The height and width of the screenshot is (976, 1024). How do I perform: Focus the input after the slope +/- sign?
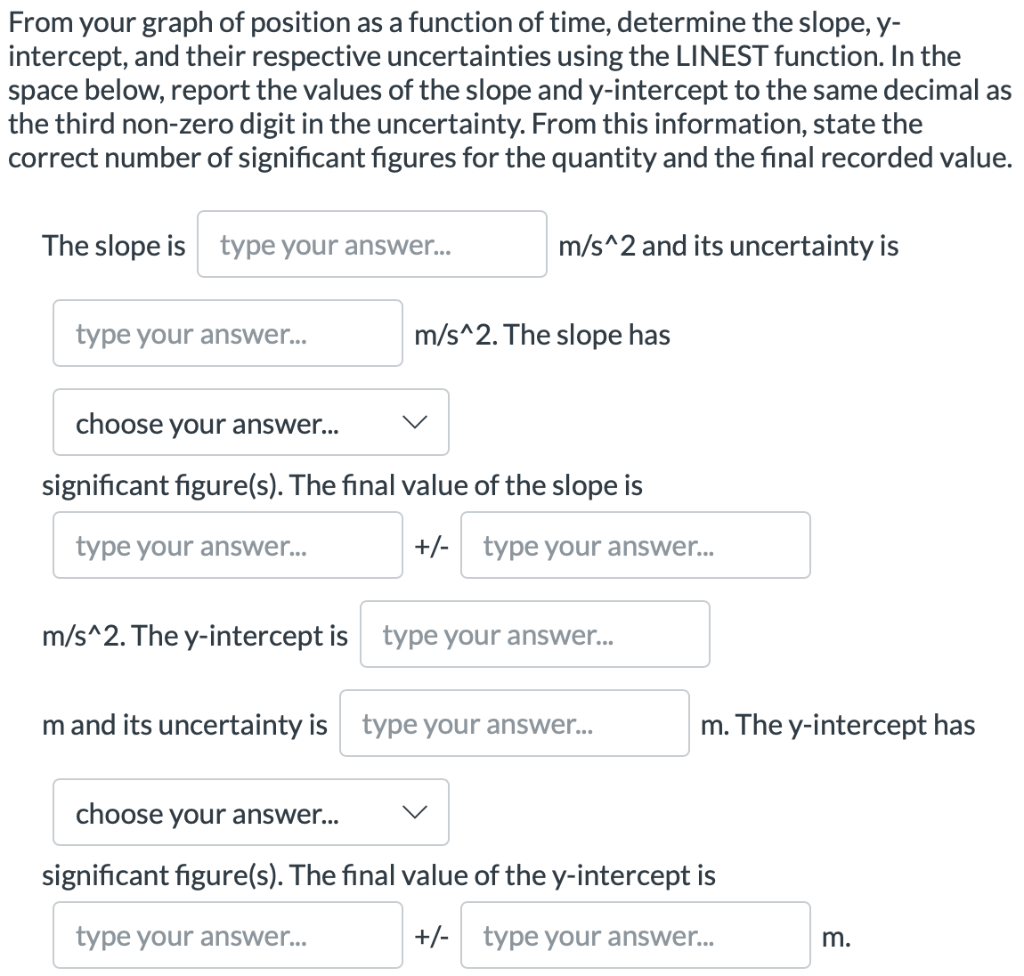[x=635, y=545]
